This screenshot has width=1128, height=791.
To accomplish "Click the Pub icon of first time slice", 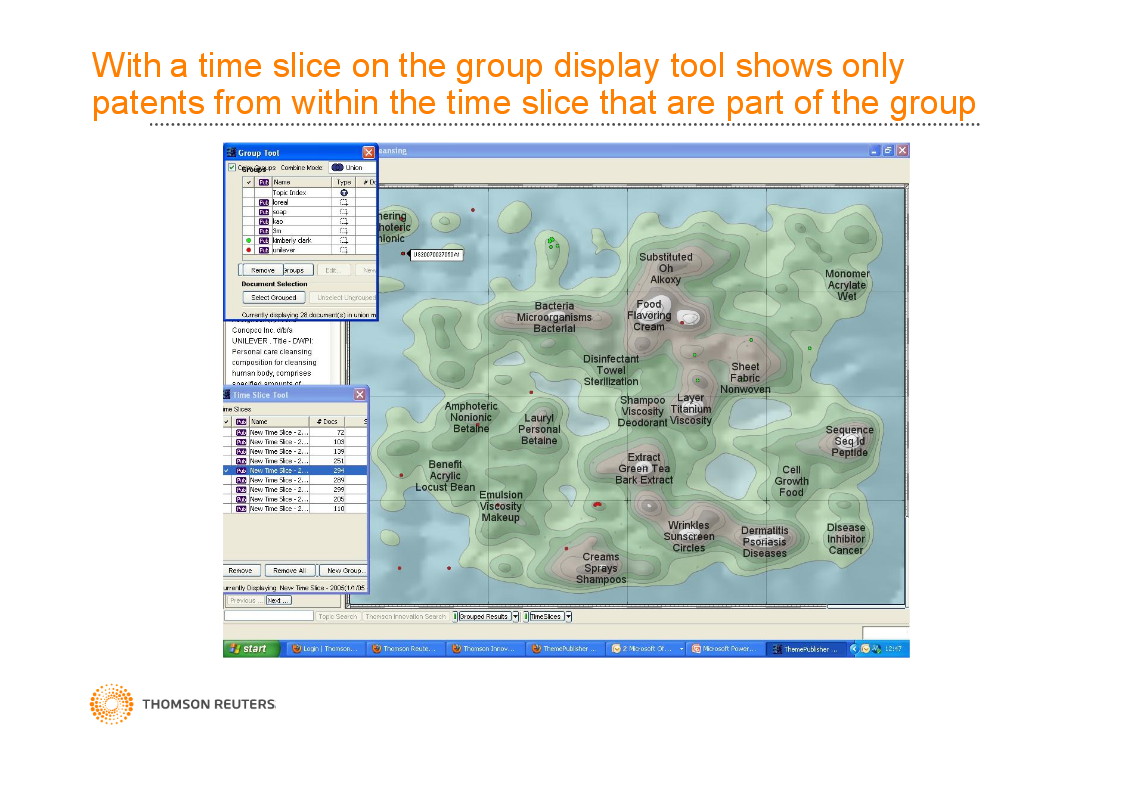I will click(x=241, y=432).
